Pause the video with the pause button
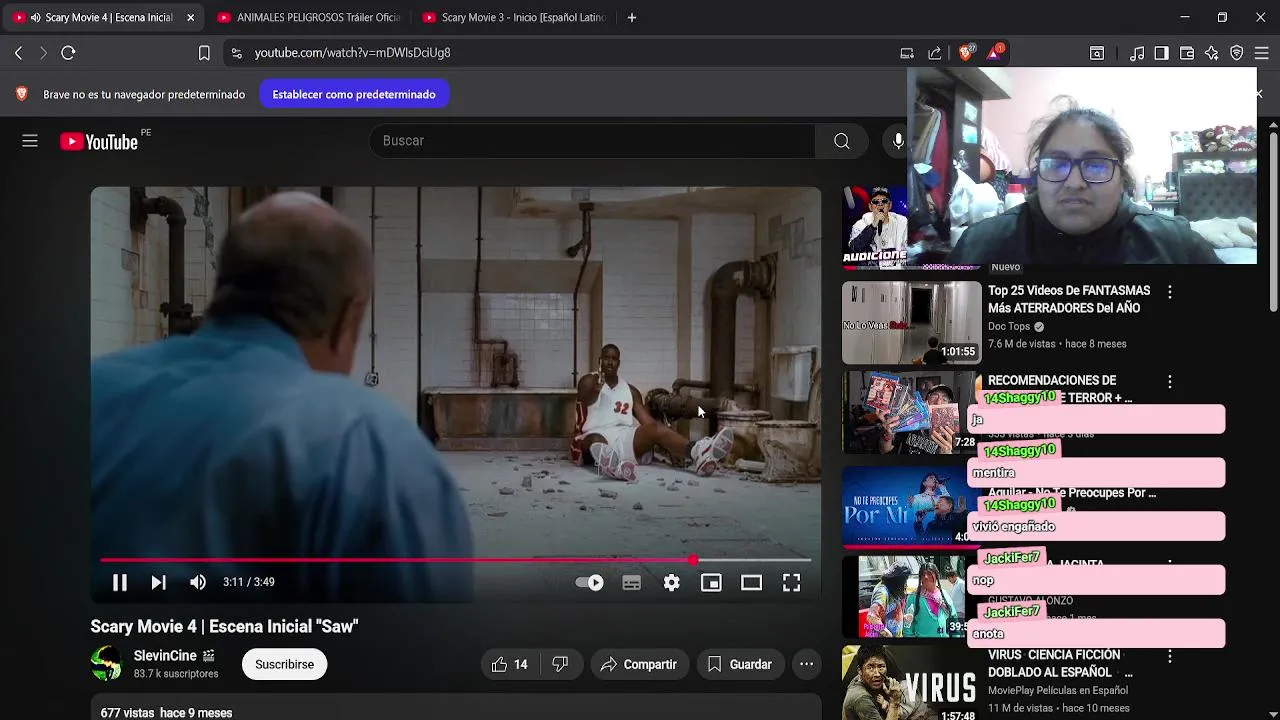The width and height of the screenshot is (1280, 720). click(x=119, y=582)
